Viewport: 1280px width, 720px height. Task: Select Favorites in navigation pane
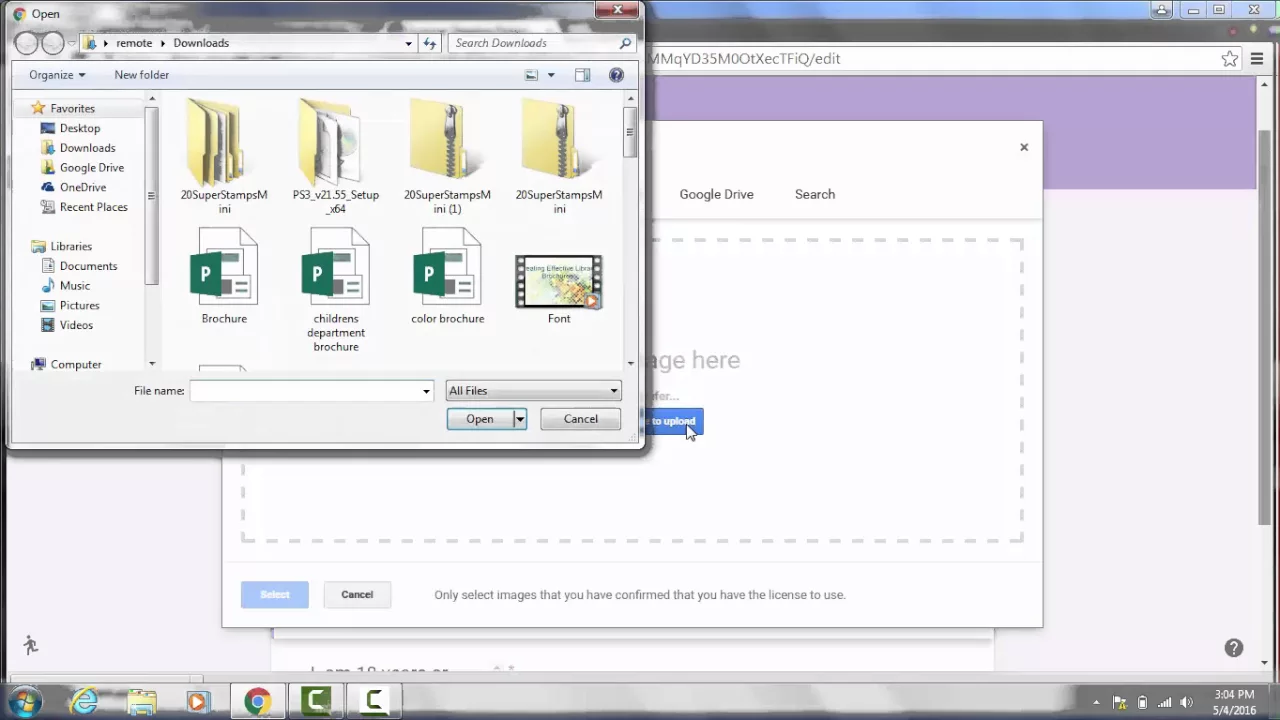[72, 108]
